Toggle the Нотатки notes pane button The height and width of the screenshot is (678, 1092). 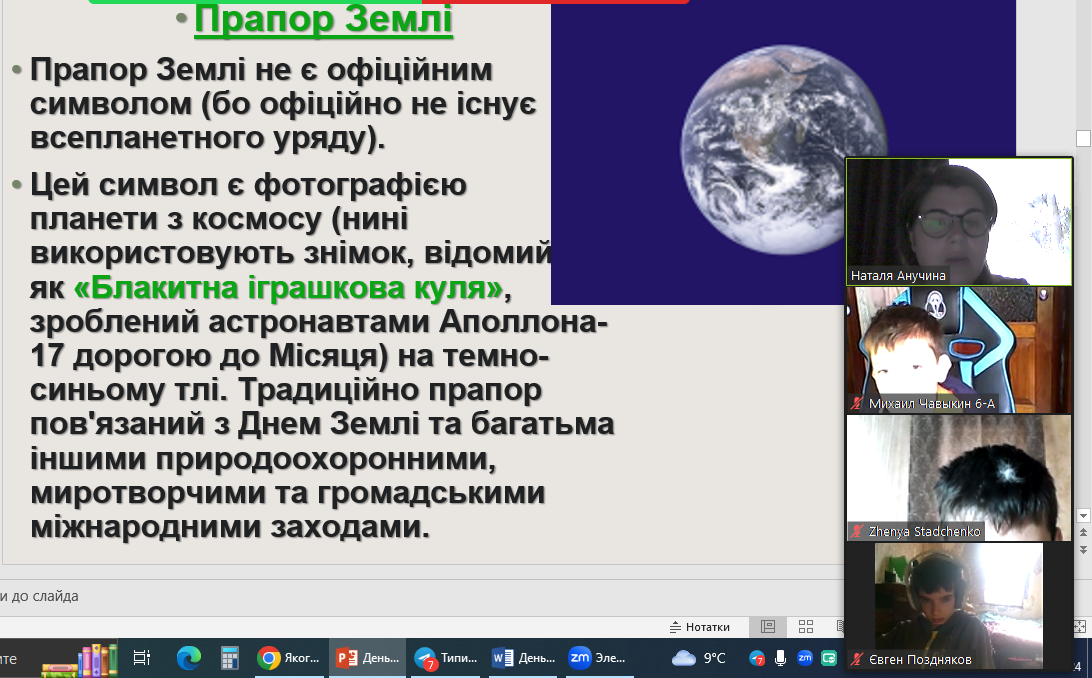[700, 627]
